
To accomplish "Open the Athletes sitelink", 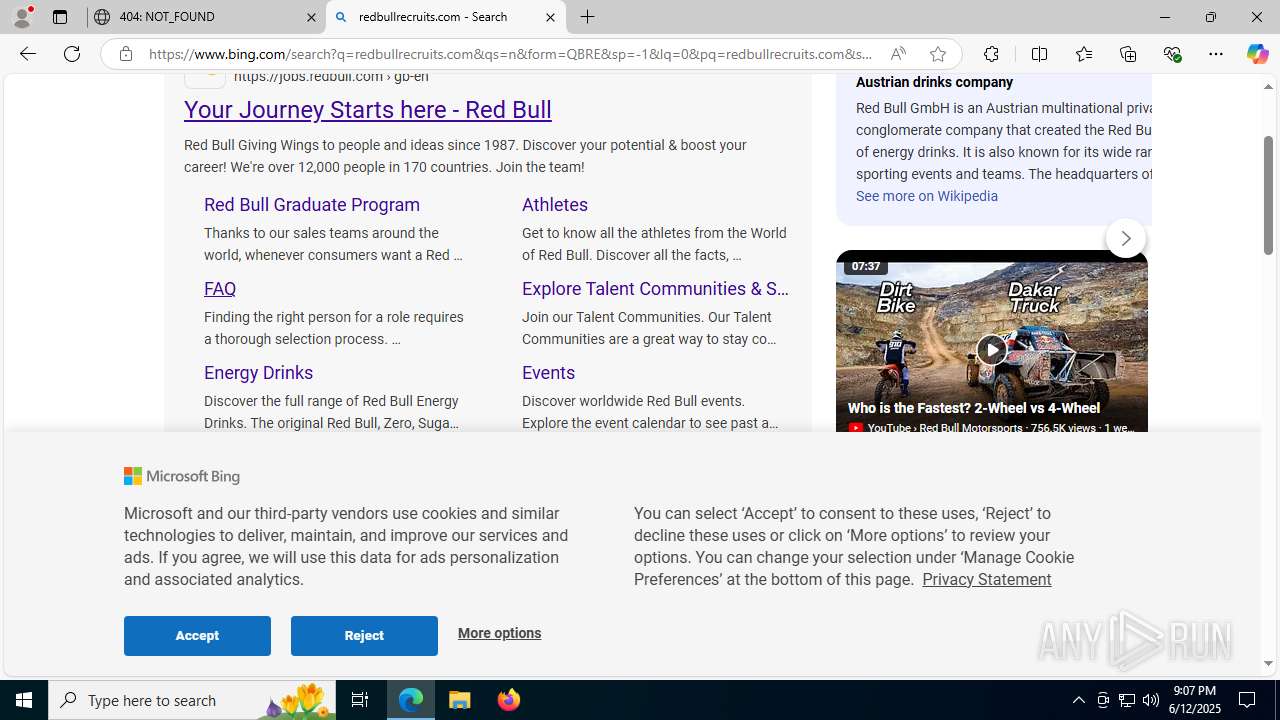I will coord(555,204).
